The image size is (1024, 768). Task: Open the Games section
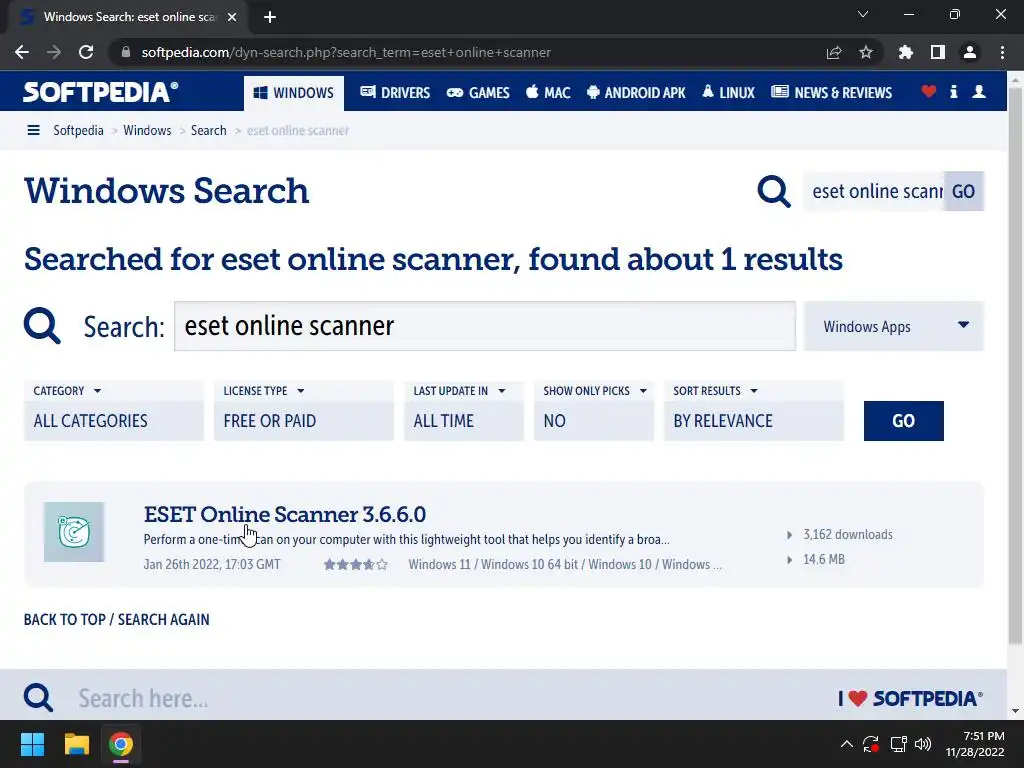click(478, 93)
